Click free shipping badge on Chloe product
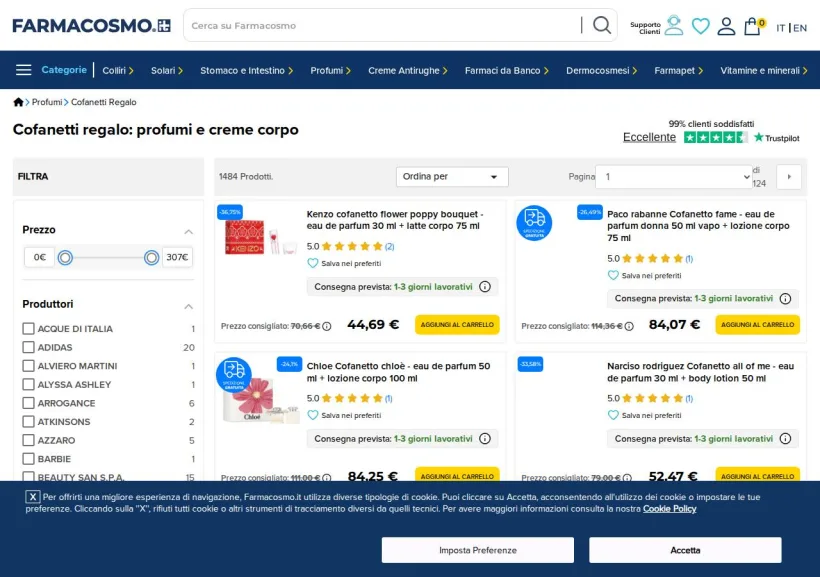The height and width of the screenshot is (577, 820). pos(234,375)
